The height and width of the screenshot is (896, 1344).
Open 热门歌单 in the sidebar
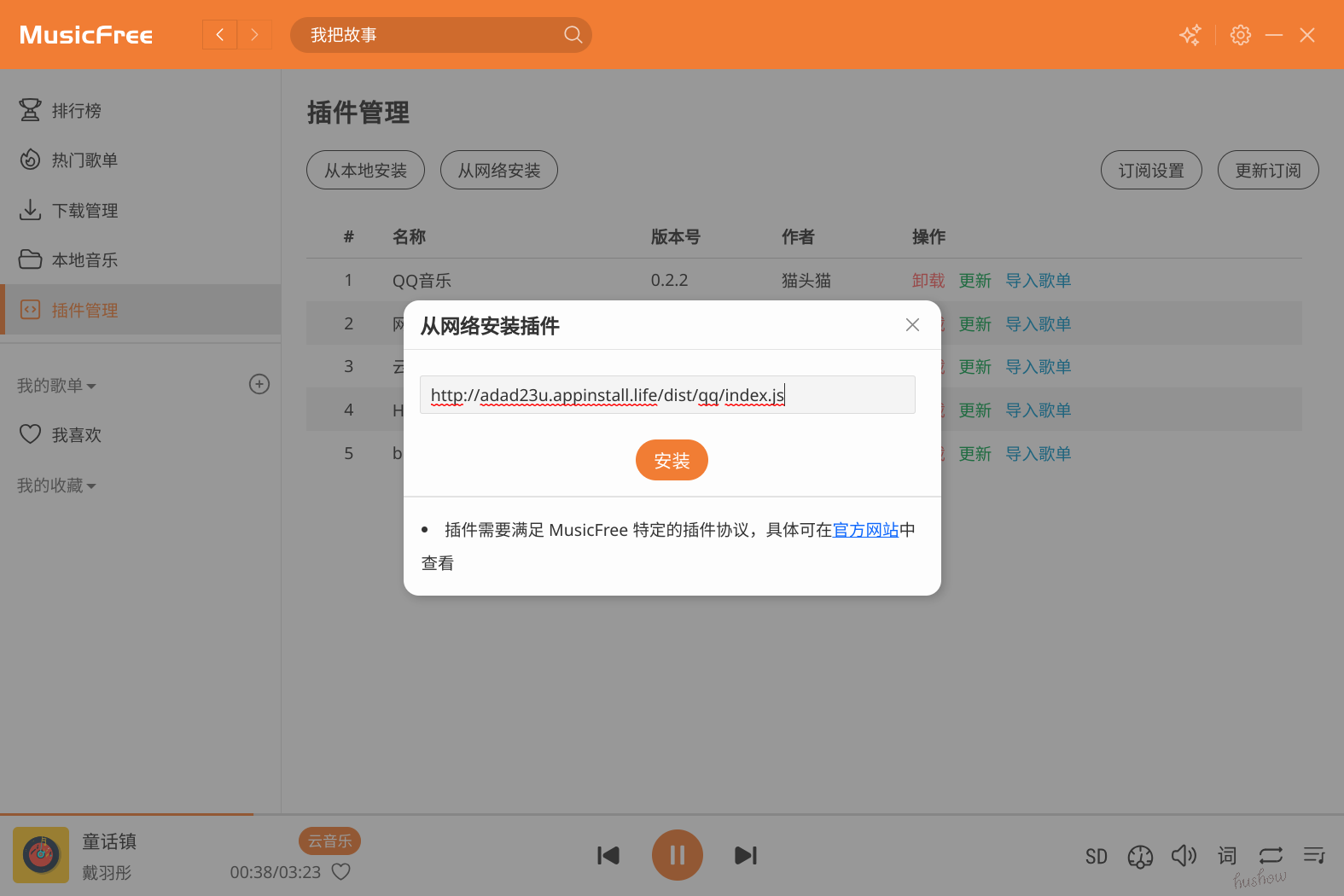pyautogui.click(x=141, y=160)
